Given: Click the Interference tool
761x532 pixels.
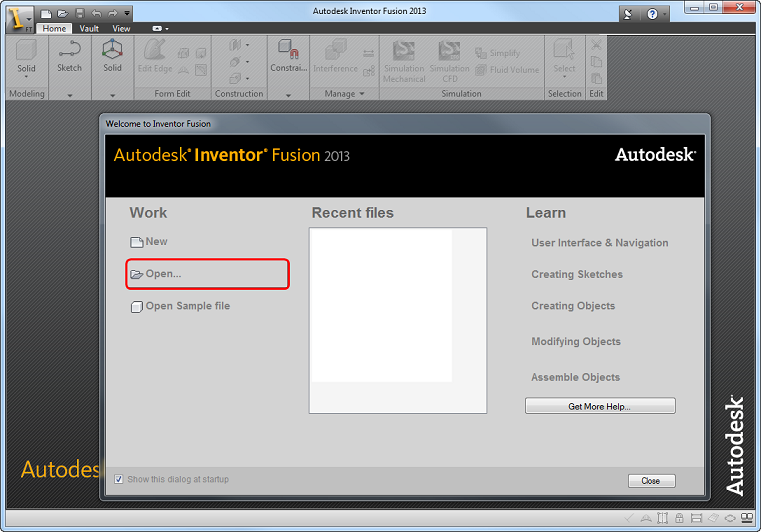Looking at the screenshot, I should 335,56.
